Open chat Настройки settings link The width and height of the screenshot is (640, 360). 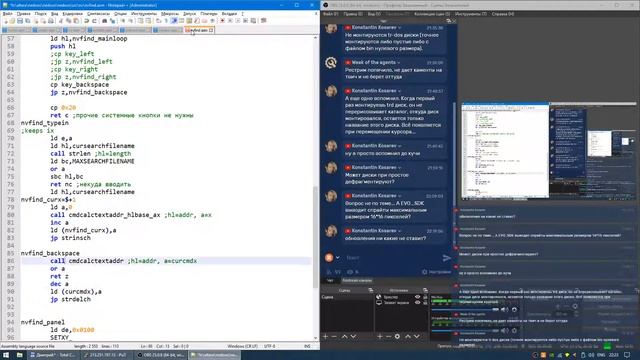[437, 272]
